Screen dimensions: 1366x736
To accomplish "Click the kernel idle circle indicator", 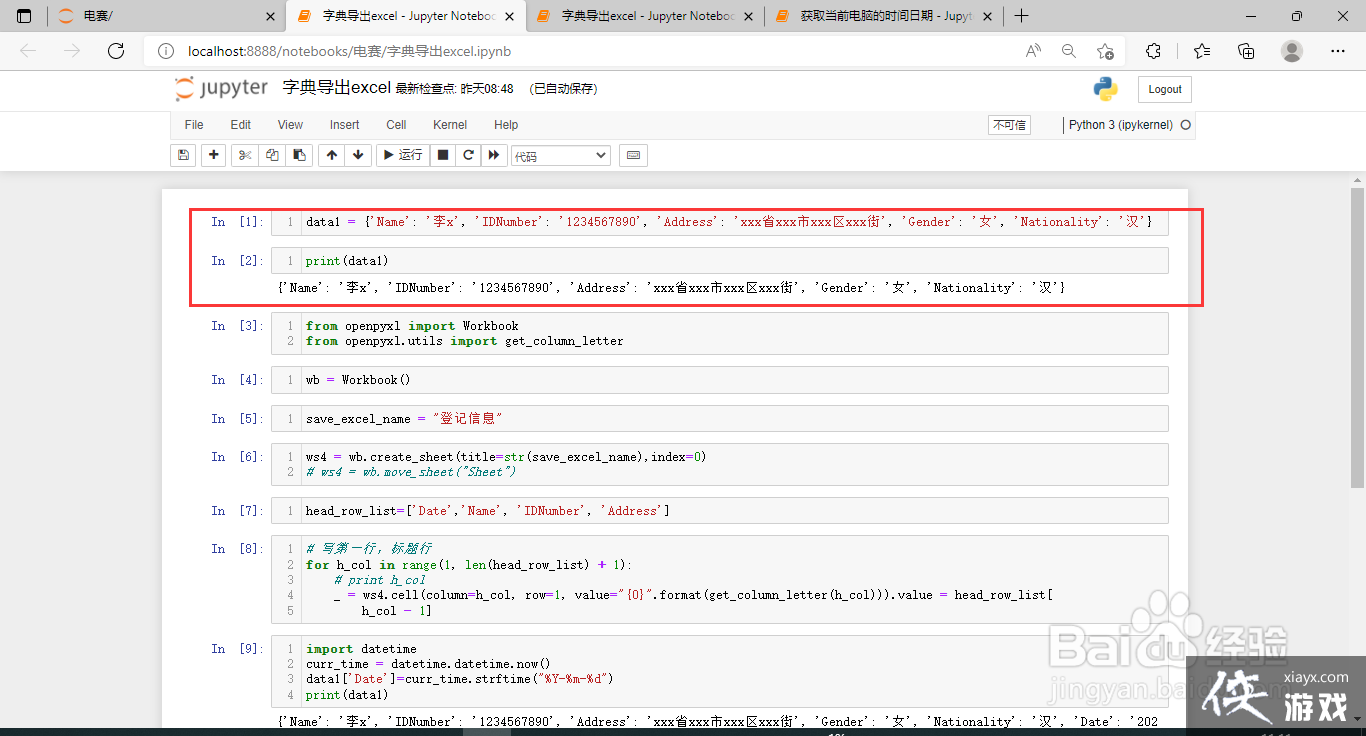I will coord(1186,125).
